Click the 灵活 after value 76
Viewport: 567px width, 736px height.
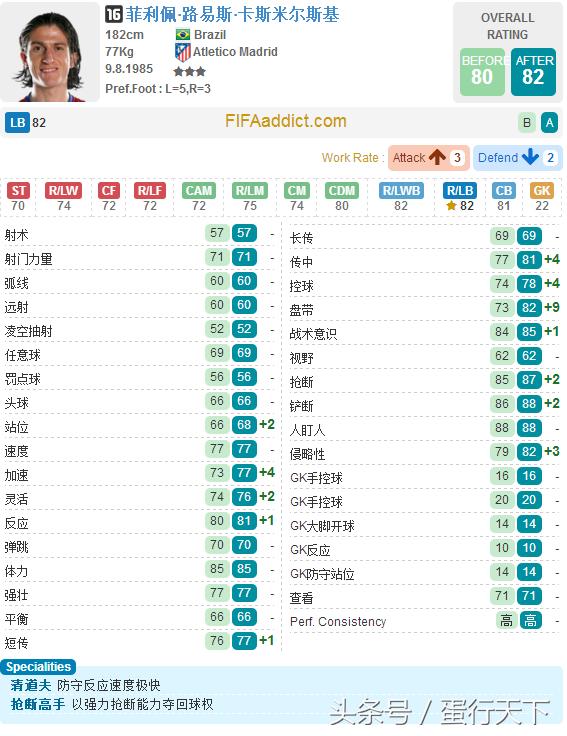244,496
